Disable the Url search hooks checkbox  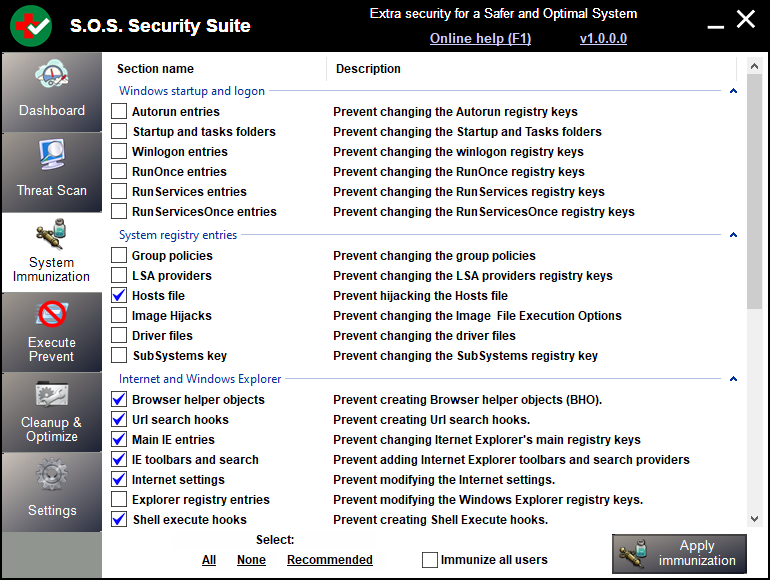tap(119, 419)
